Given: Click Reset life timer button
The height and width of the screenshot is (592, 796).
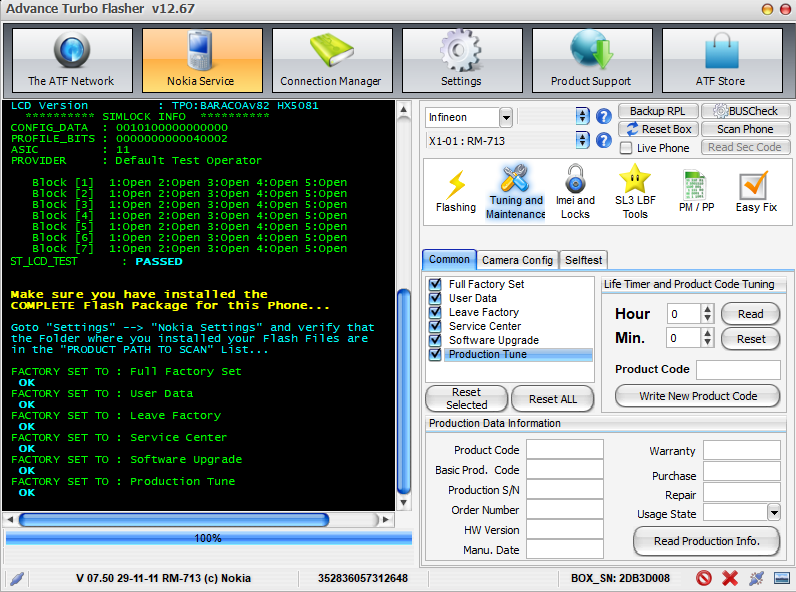Looking at the screenshot, I should pos(750,339).
